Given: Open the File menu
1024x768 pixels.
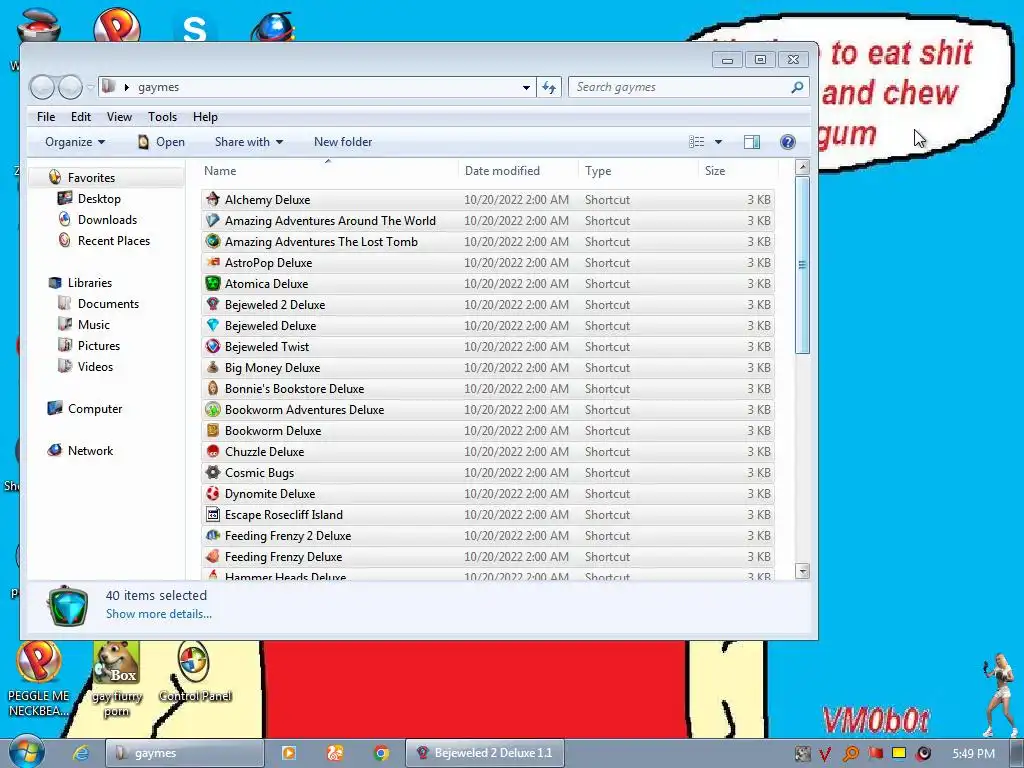Looking at the screenshot, I should pos(46,116).
